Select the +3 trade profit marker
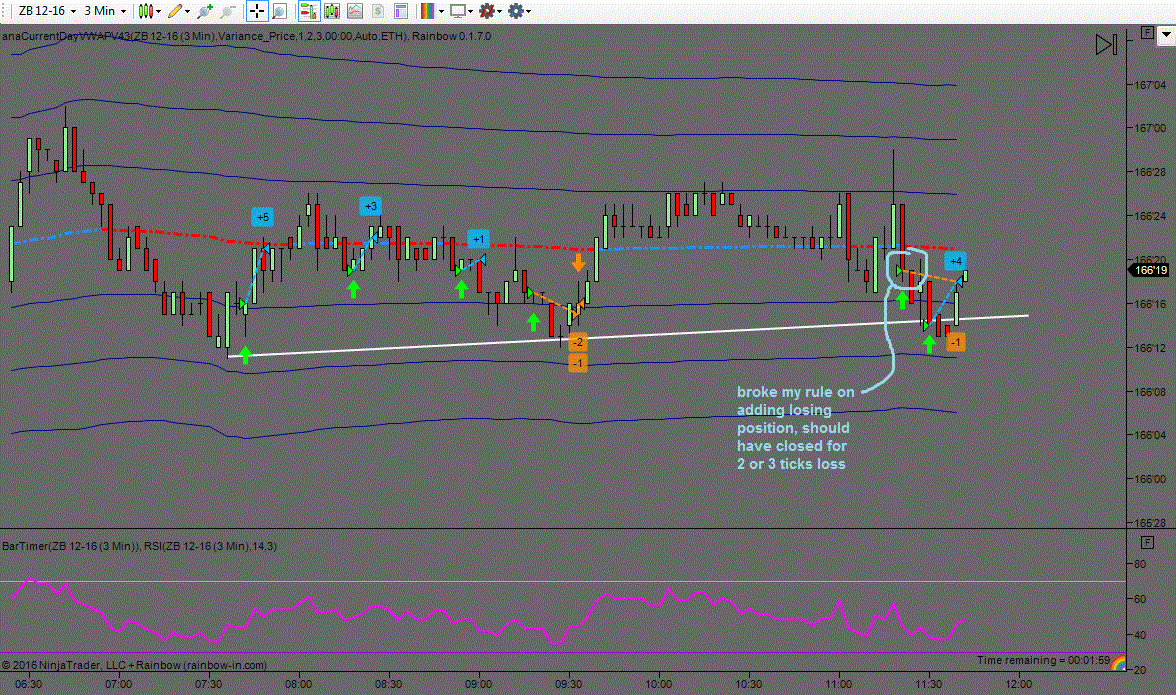 tap(370, 206)
